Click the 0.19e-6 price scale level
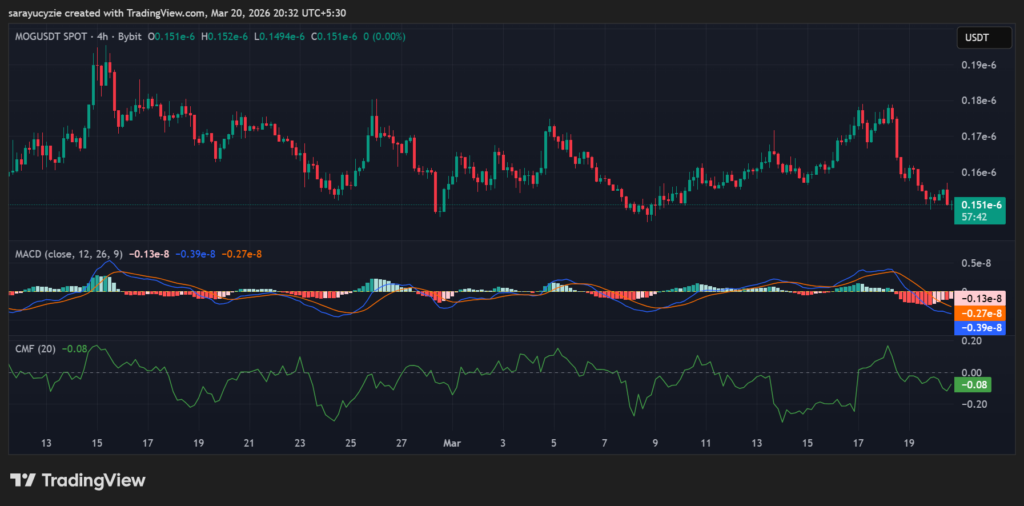Image resolution: width=1024 pixels, height=506 pixels. pos(979,65)
